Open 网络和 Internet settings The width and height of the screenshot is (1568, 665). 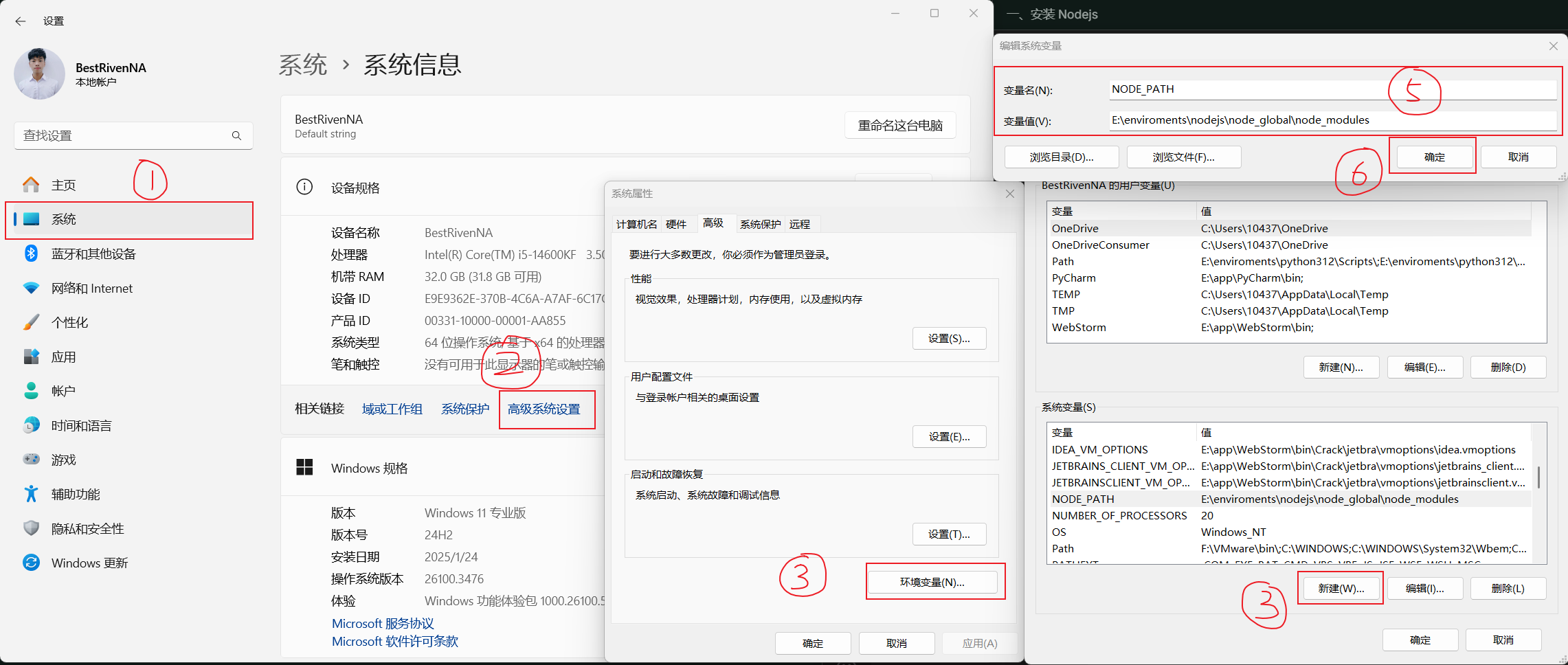(x=31, y=288)
